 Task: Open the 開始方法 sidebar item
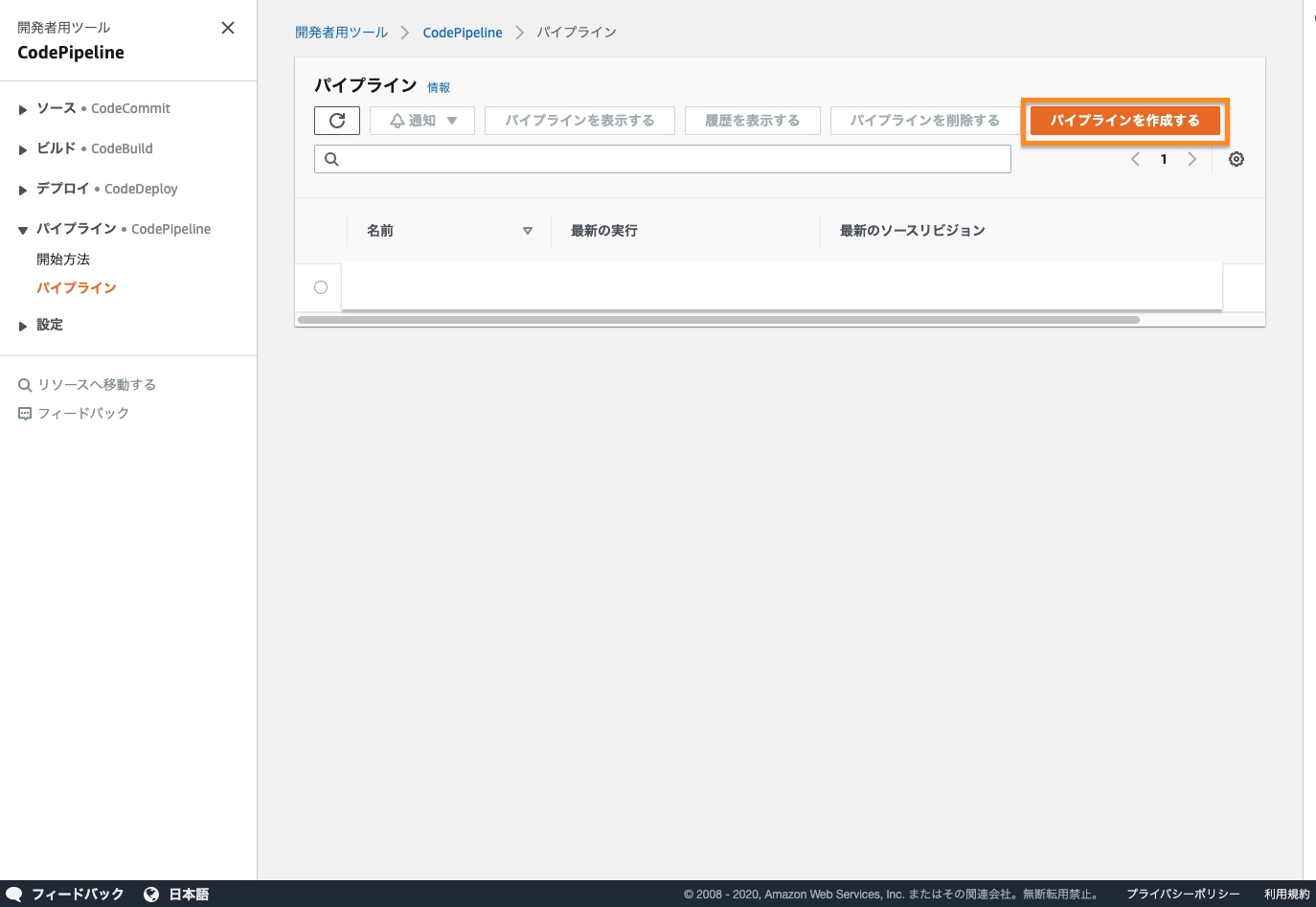(x=63, y=260)
